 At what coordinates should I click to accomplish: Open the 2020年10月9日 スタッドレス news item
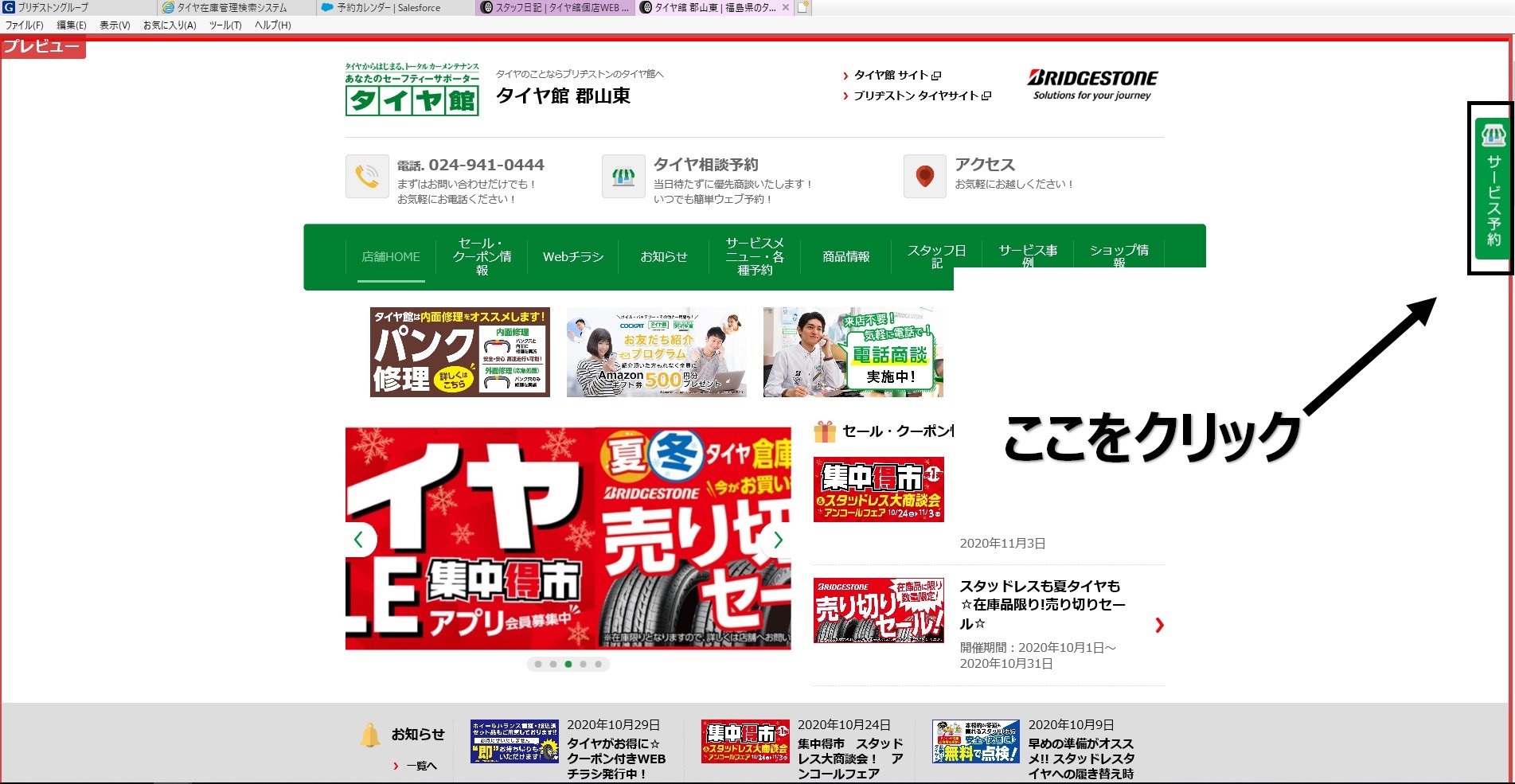(x=1081, y=759)
